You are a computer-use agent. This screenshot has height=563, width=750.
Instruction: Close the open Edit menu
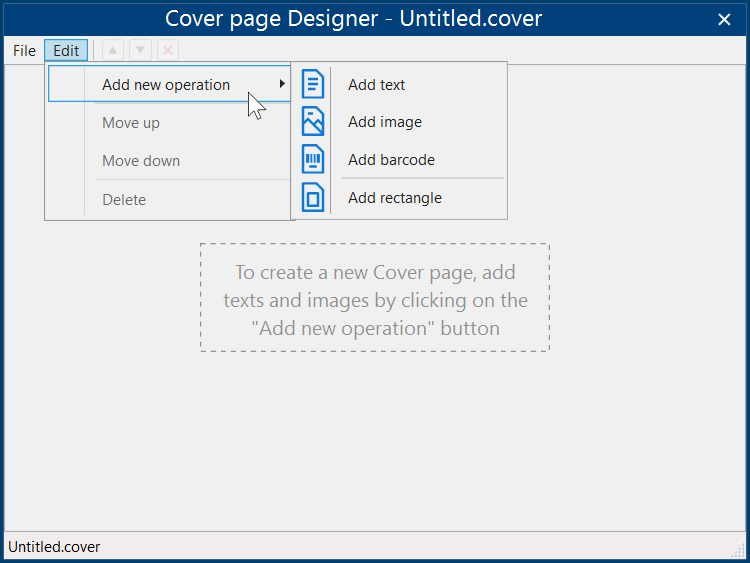point(66,50)
